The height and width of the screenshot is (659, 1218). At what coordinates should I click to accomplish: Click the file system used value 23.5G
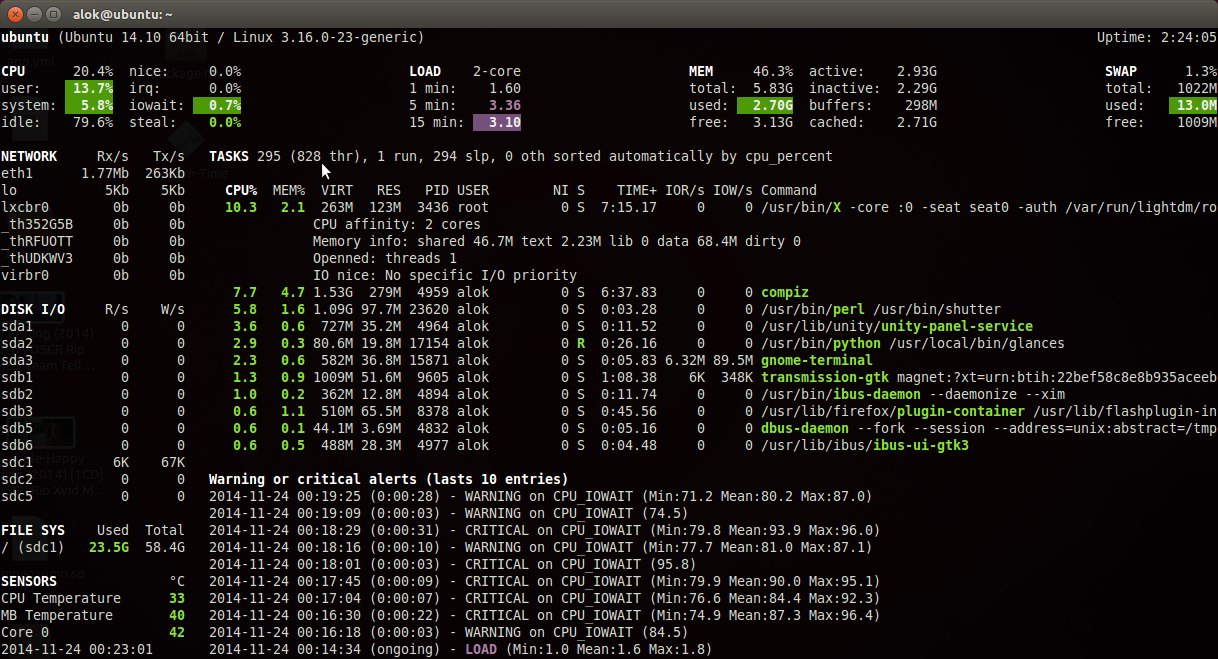point(108,547)
